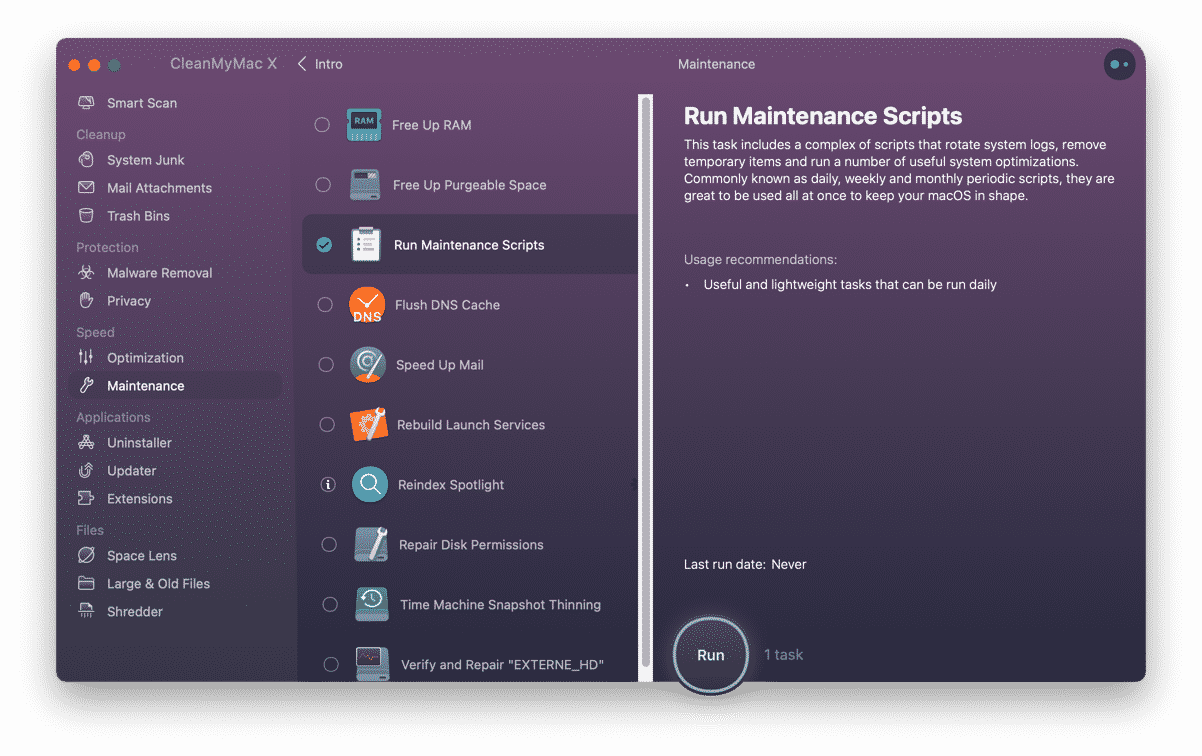Screen dimensions: 1202x756
Task: Click the Flush DNS Cache icon
Action: (367, 305)
